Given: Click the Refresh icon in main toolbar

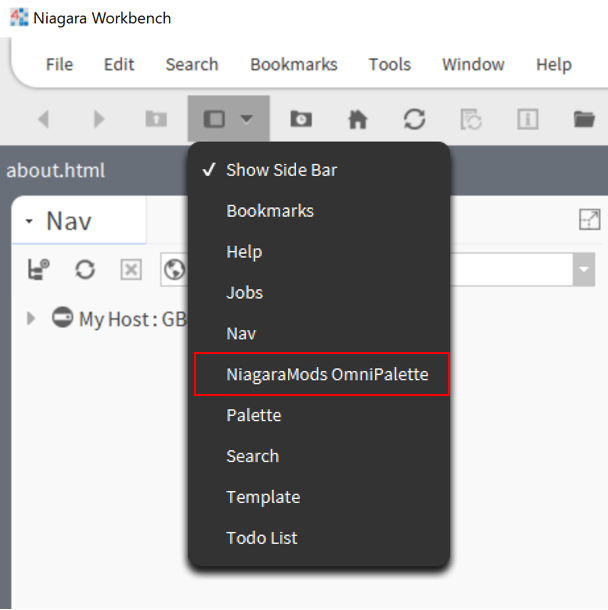Looking at the screenshot, I should point(414,119).
